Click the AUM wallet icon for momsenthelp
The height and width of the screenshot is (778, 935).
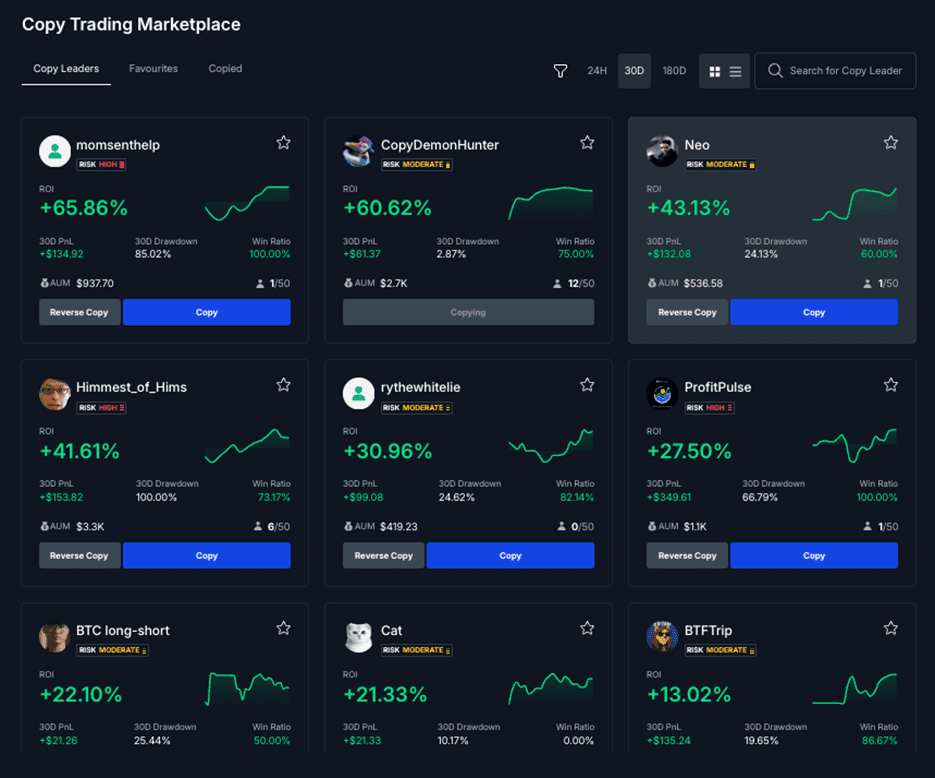[46, 283]
